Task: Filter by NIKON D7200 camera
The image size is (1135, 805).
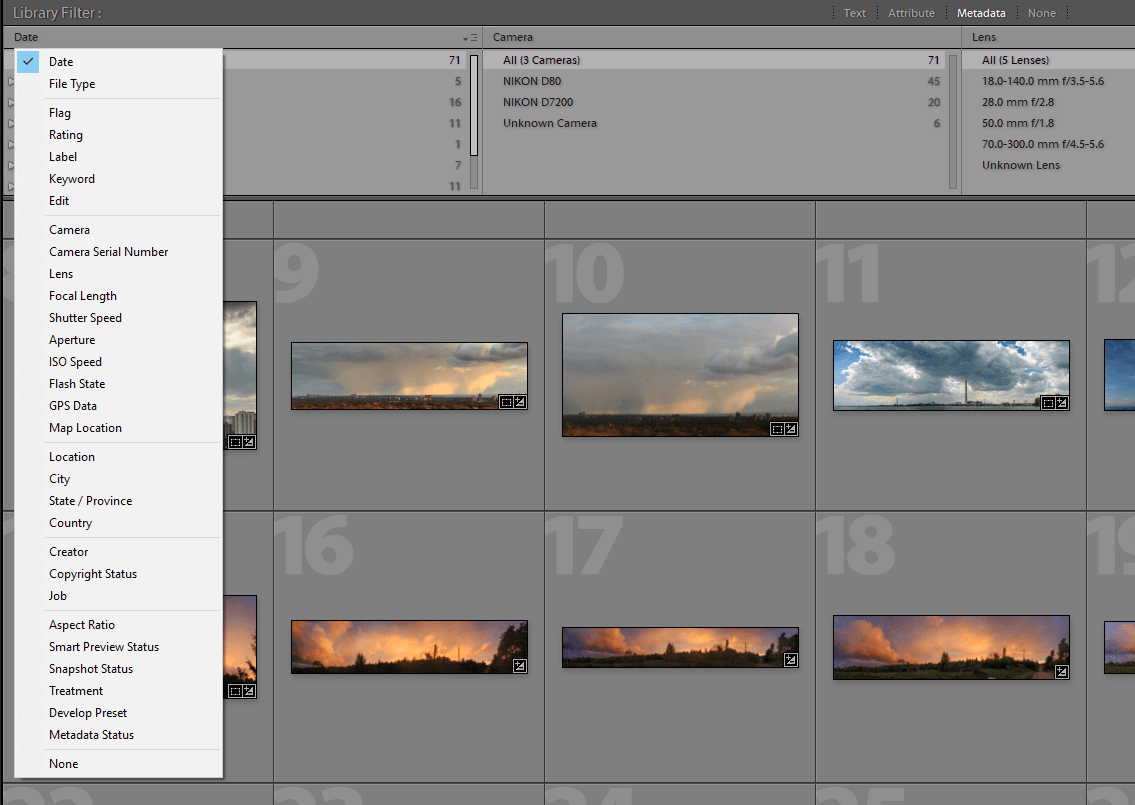Action: 715,102
